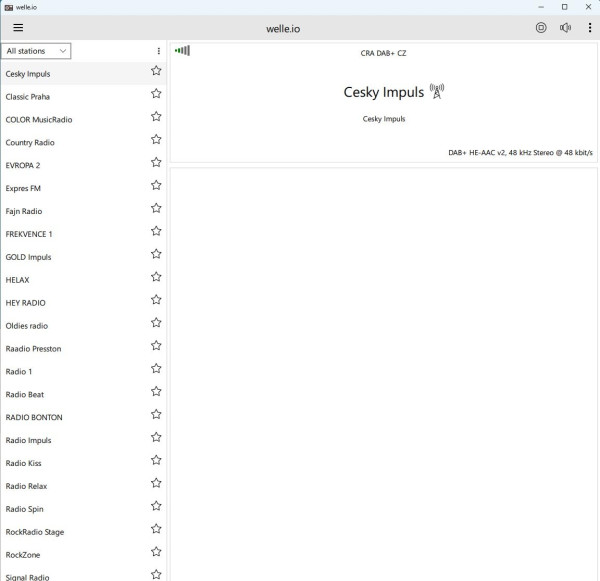Open station list three-dot menu
The image size is (600, 581).
(x=158, y=51)
